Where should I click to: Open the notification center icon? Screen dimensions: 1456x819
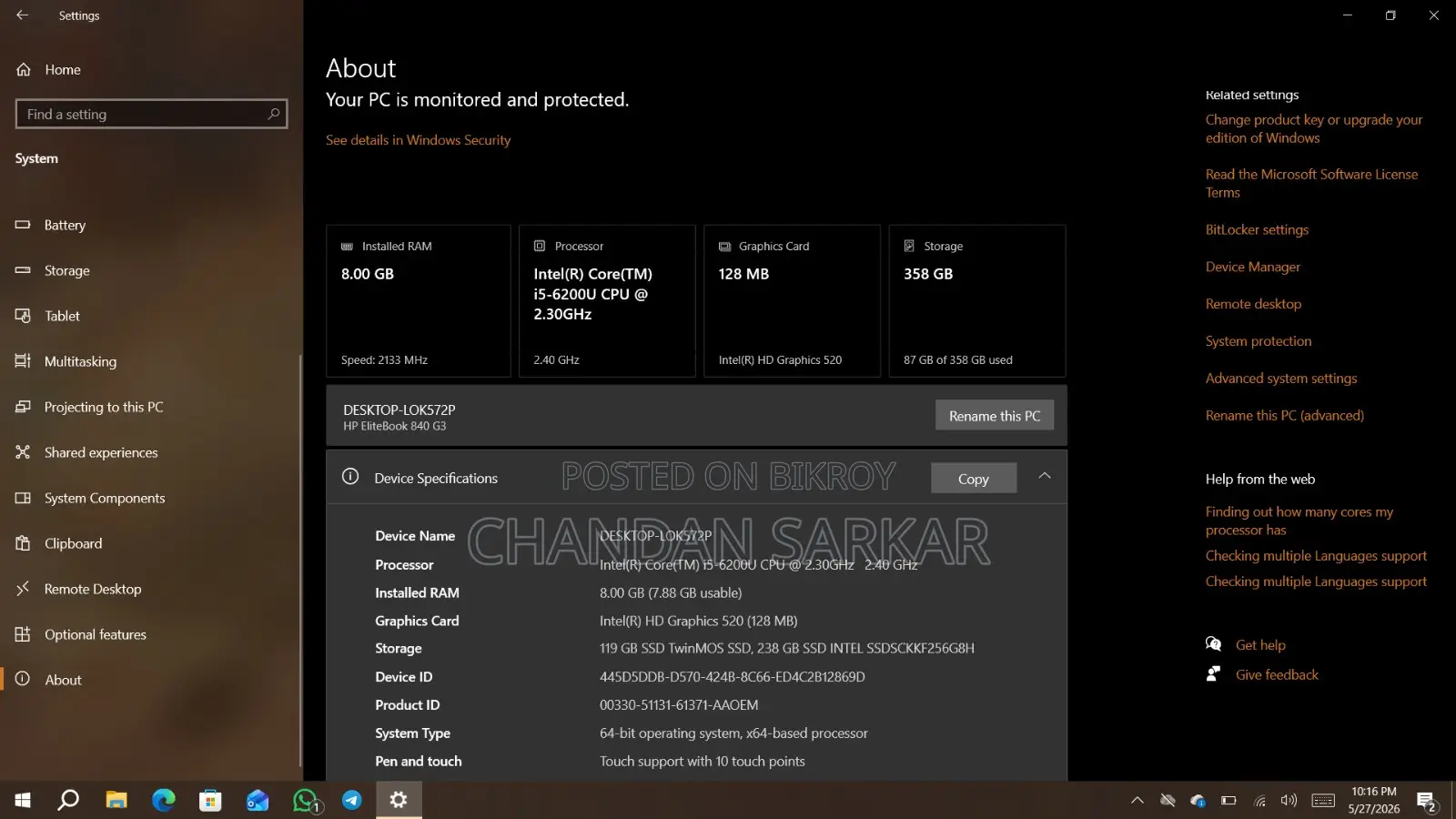click(x=1426, y=801)
